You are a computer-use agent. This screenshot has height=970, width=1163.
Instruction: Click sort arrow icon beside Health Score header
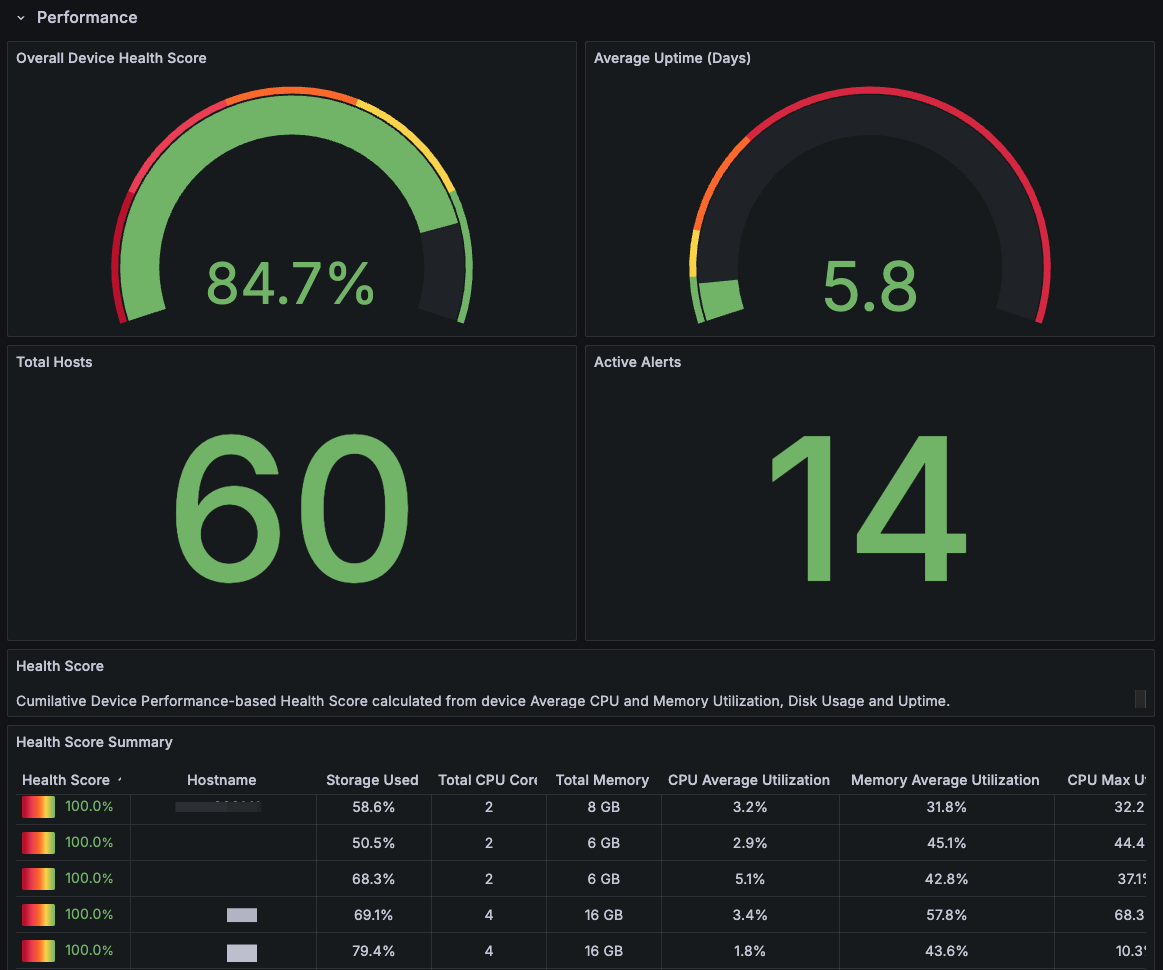pyautogui.click(x=120, y=779)
